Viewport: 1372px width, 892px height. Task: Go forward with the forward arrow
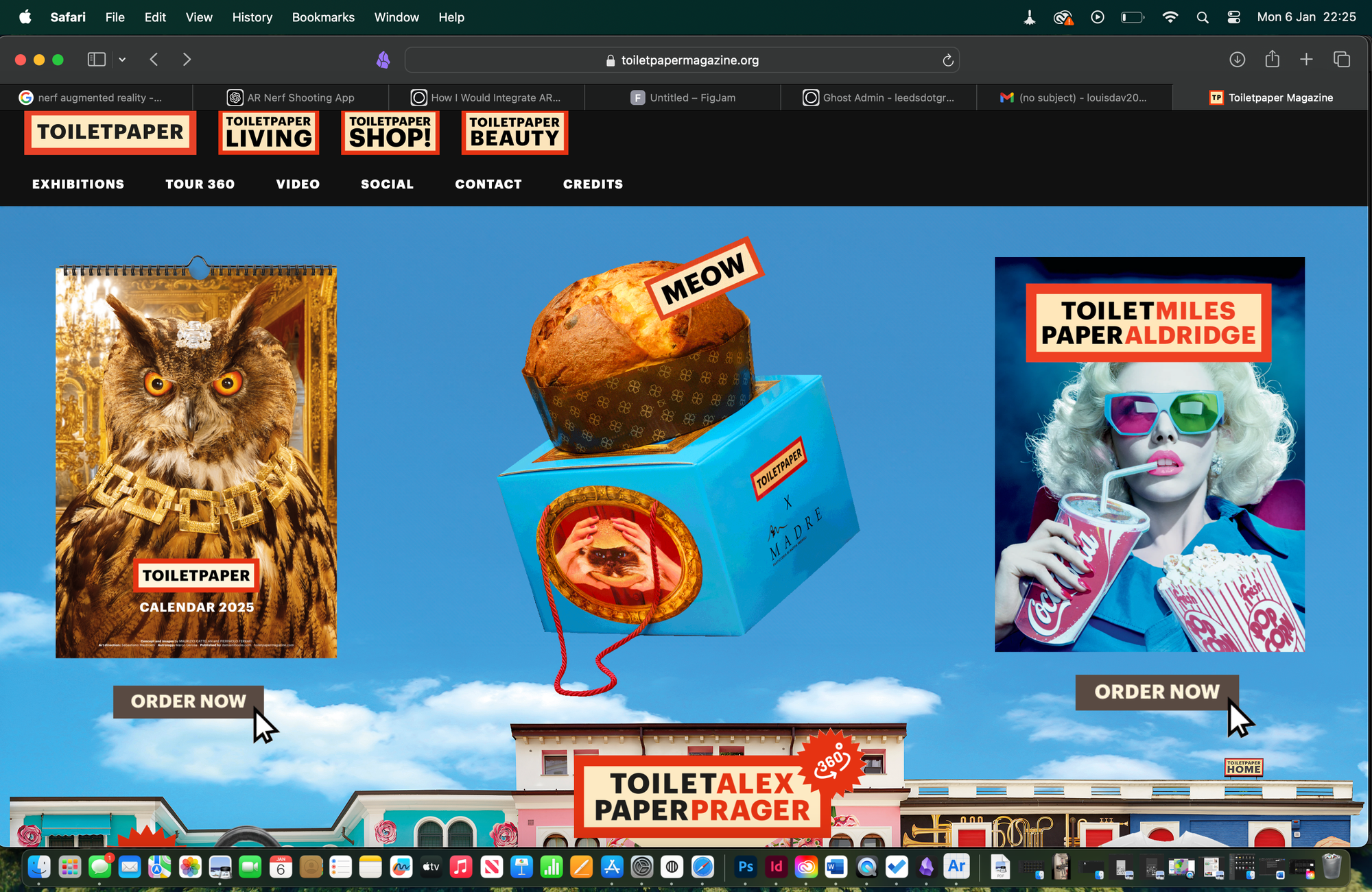coord(187,60)
